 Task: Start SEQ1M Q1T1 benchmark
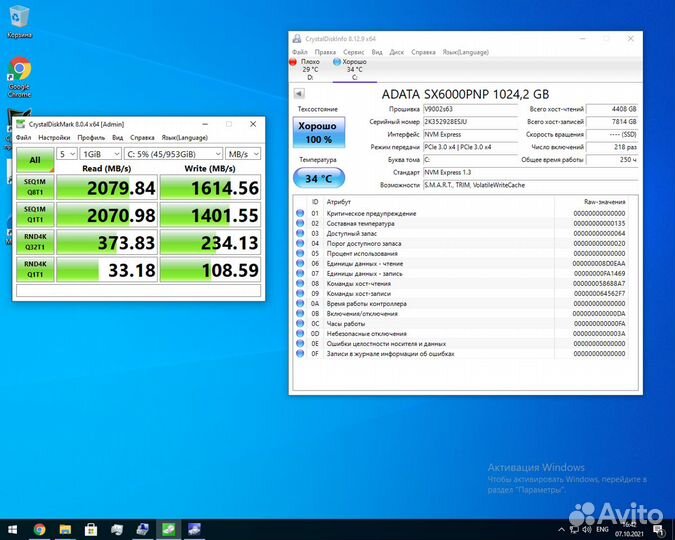[x=35, y=214]
